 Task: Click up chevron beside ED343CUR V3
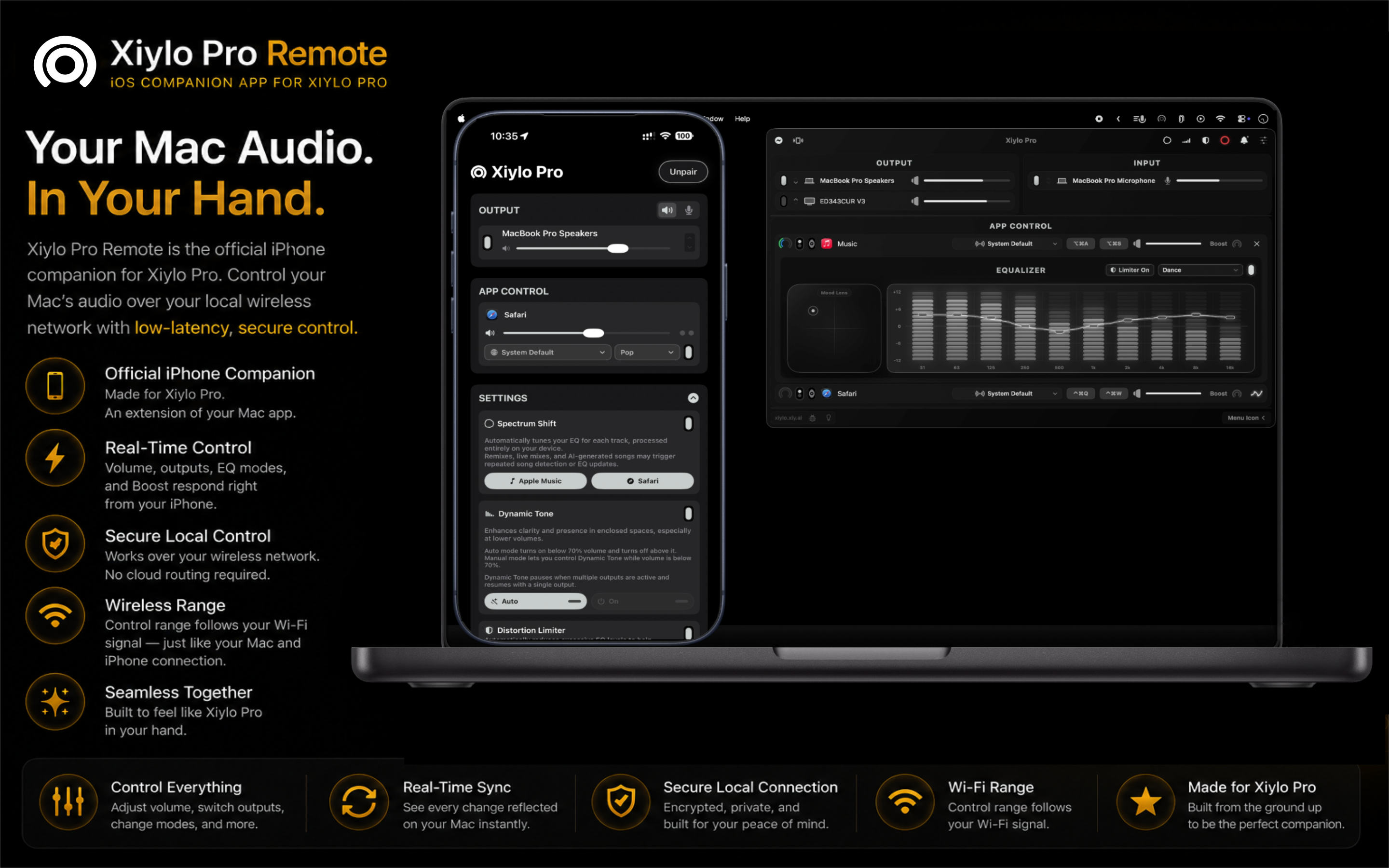pyautogui.click(x=795, y=200)
